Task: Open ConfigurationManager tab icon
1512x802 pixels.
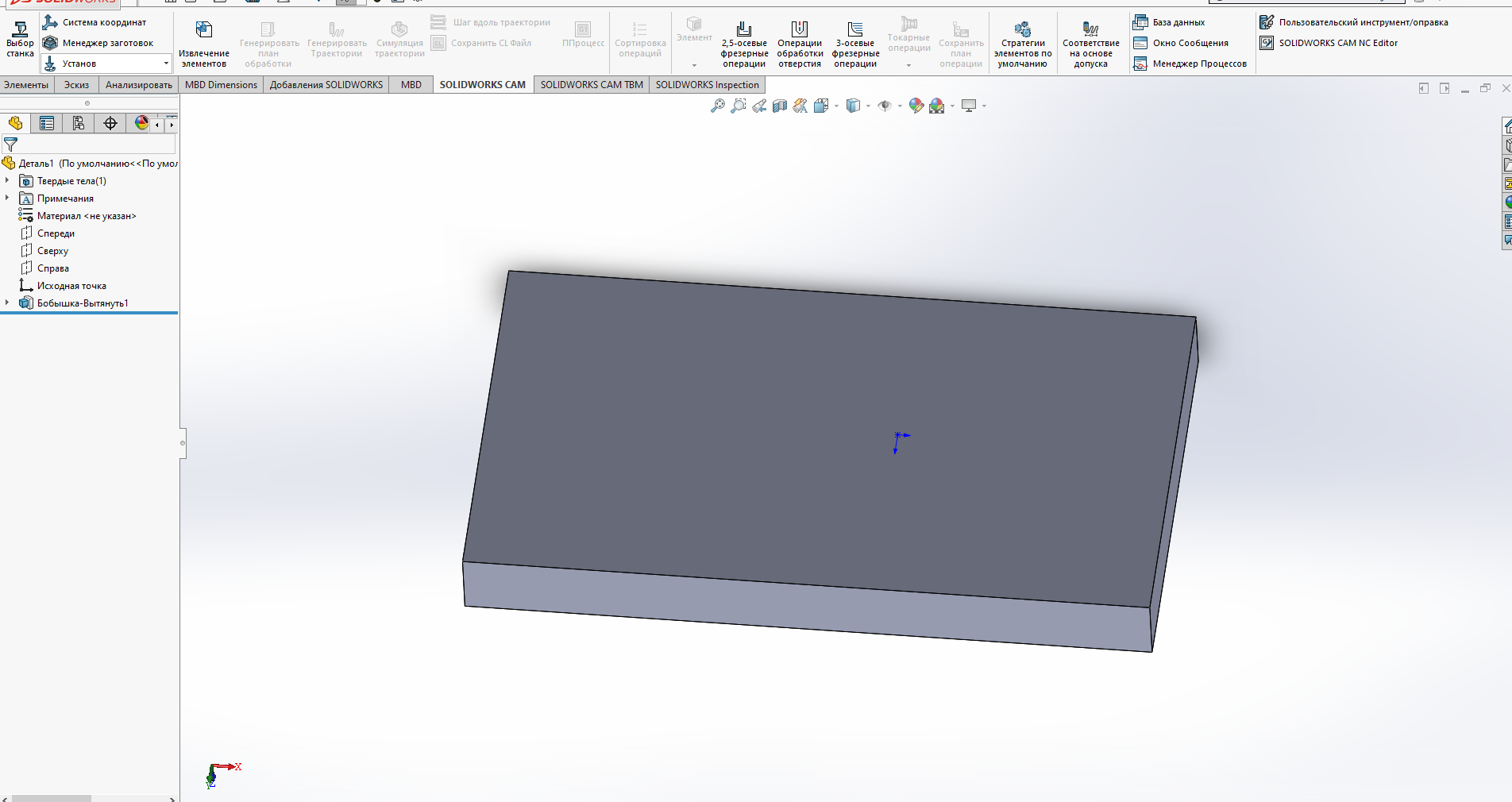Action: click(x=78, y=123)
